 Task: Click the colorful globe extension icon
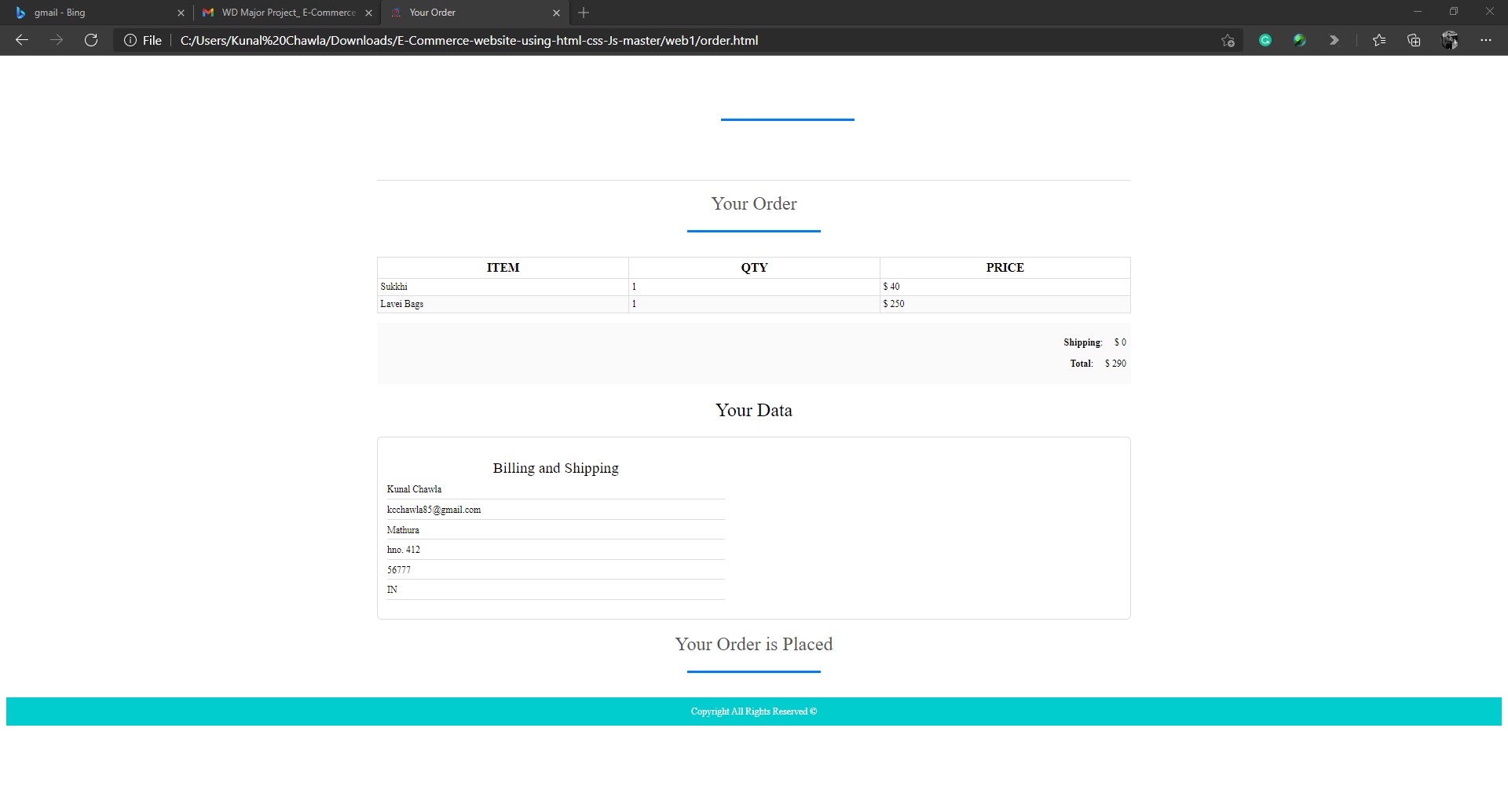pos(1299,40)
